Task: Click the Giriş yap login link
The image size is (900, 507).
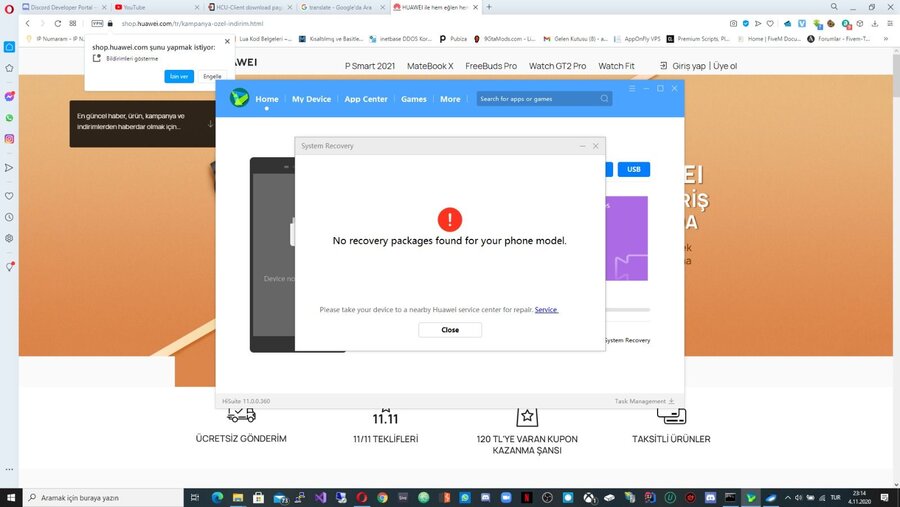Action: pyautogui.click(x=689, y=66)
